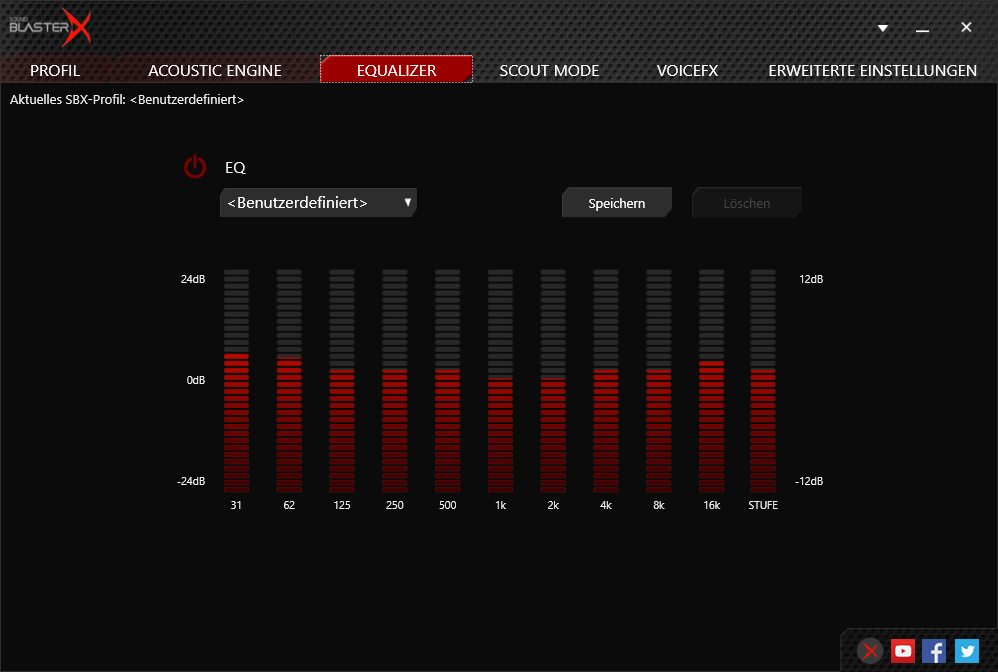Click the Löschen button

747,203
